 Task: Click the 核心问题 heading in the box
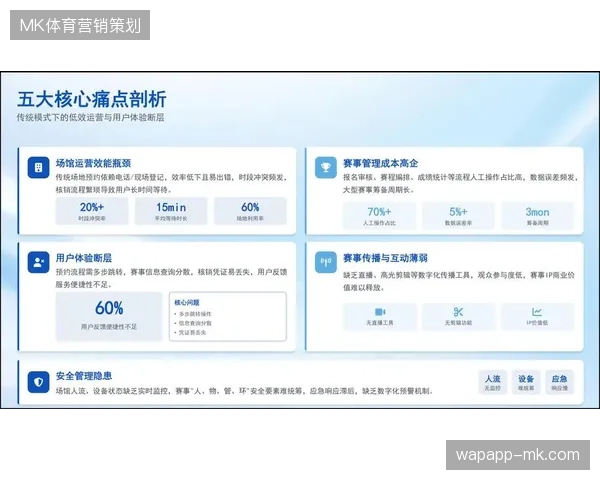(x=187, y=302)
